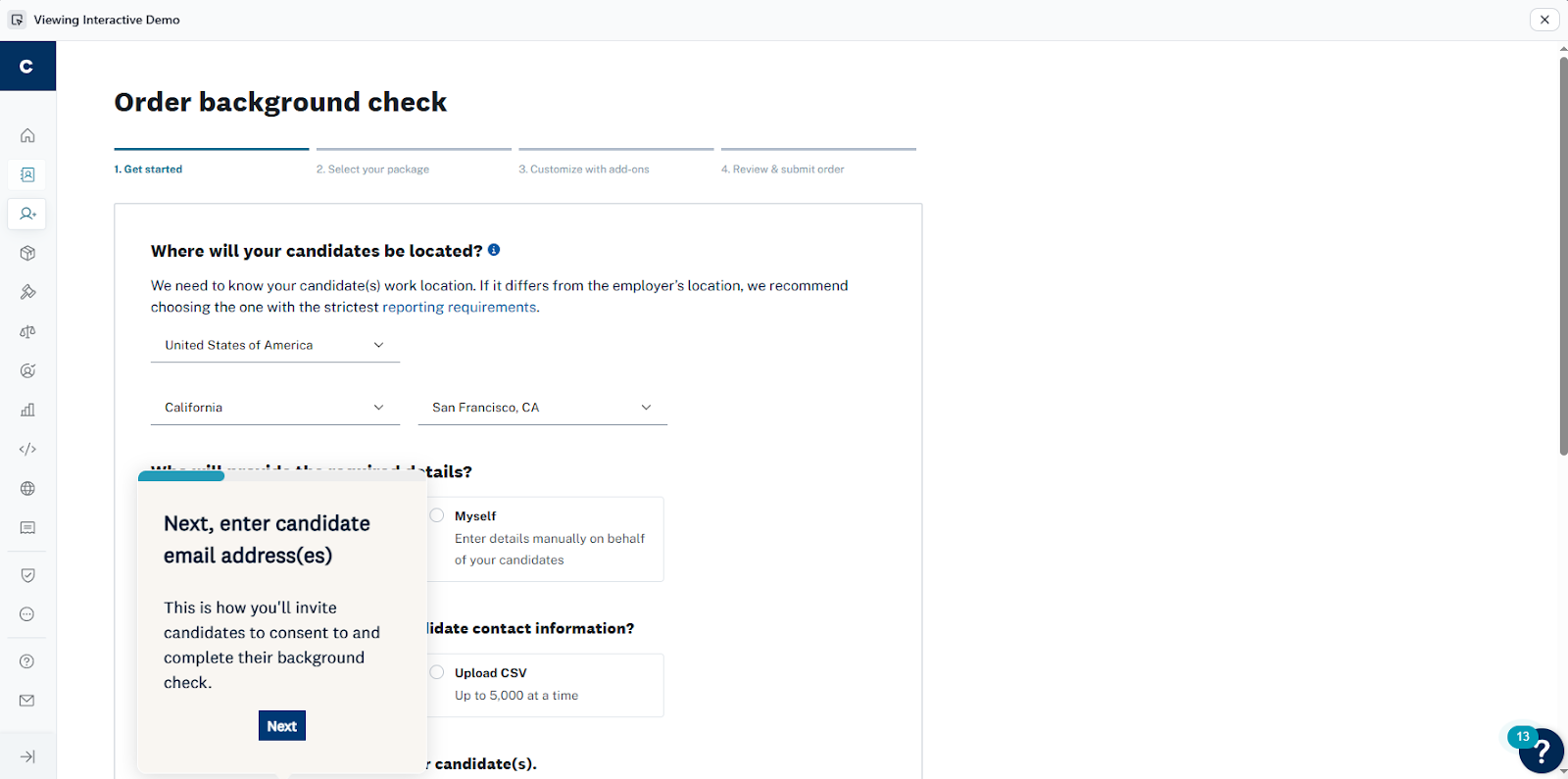This screenshot has width=1568, height=779.
Task: Open the globe icon in sidebar
Action: 27,488
